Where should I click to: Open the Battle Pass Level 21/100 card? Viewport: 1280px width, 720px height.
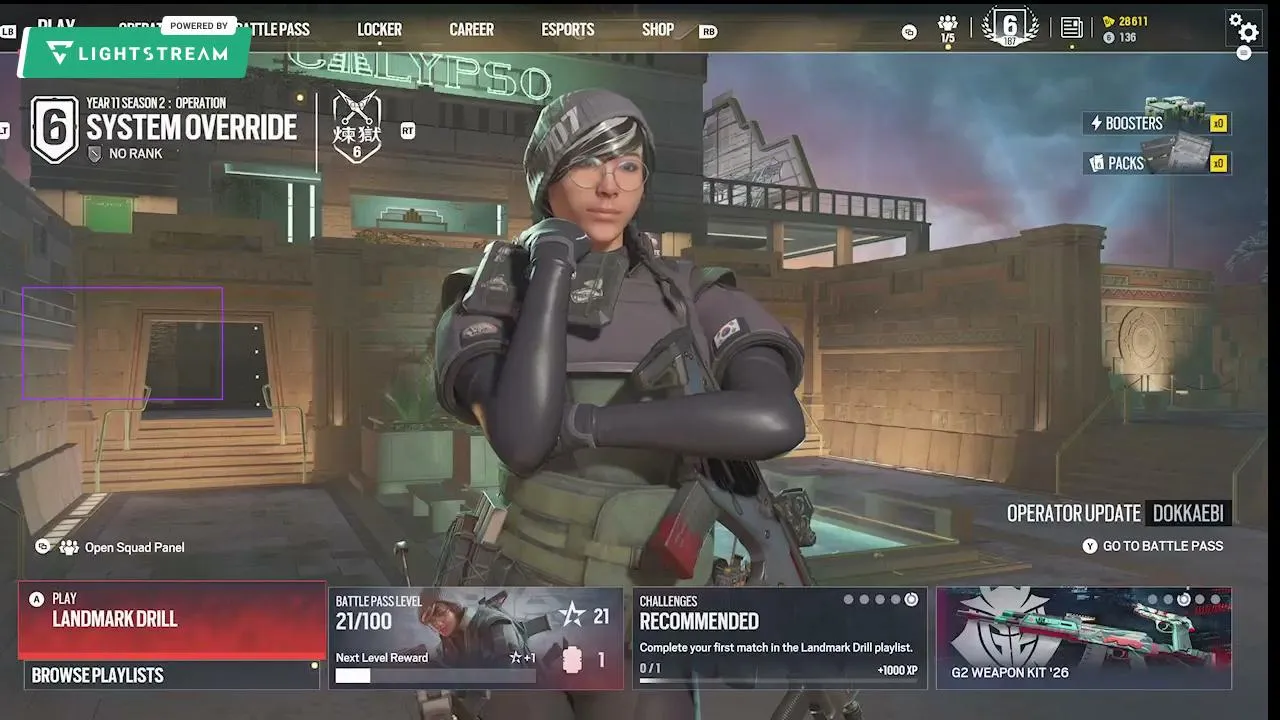click(x=476, y=638)
